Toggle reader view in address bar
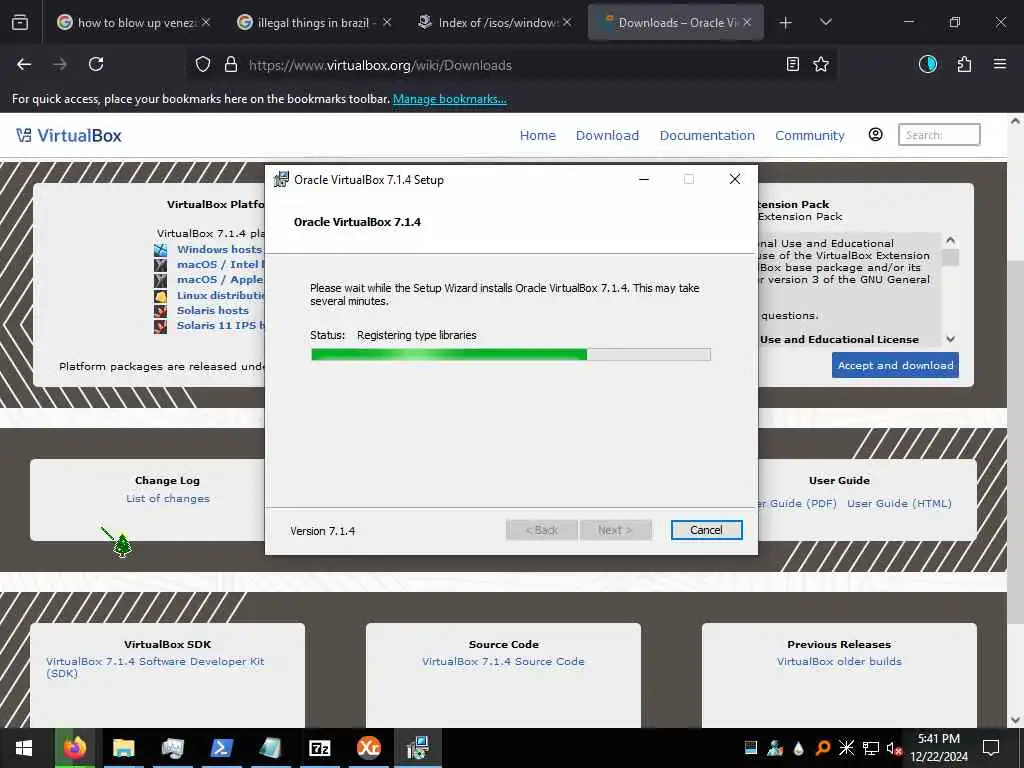The image size is (1024, 768). (792, 64)
